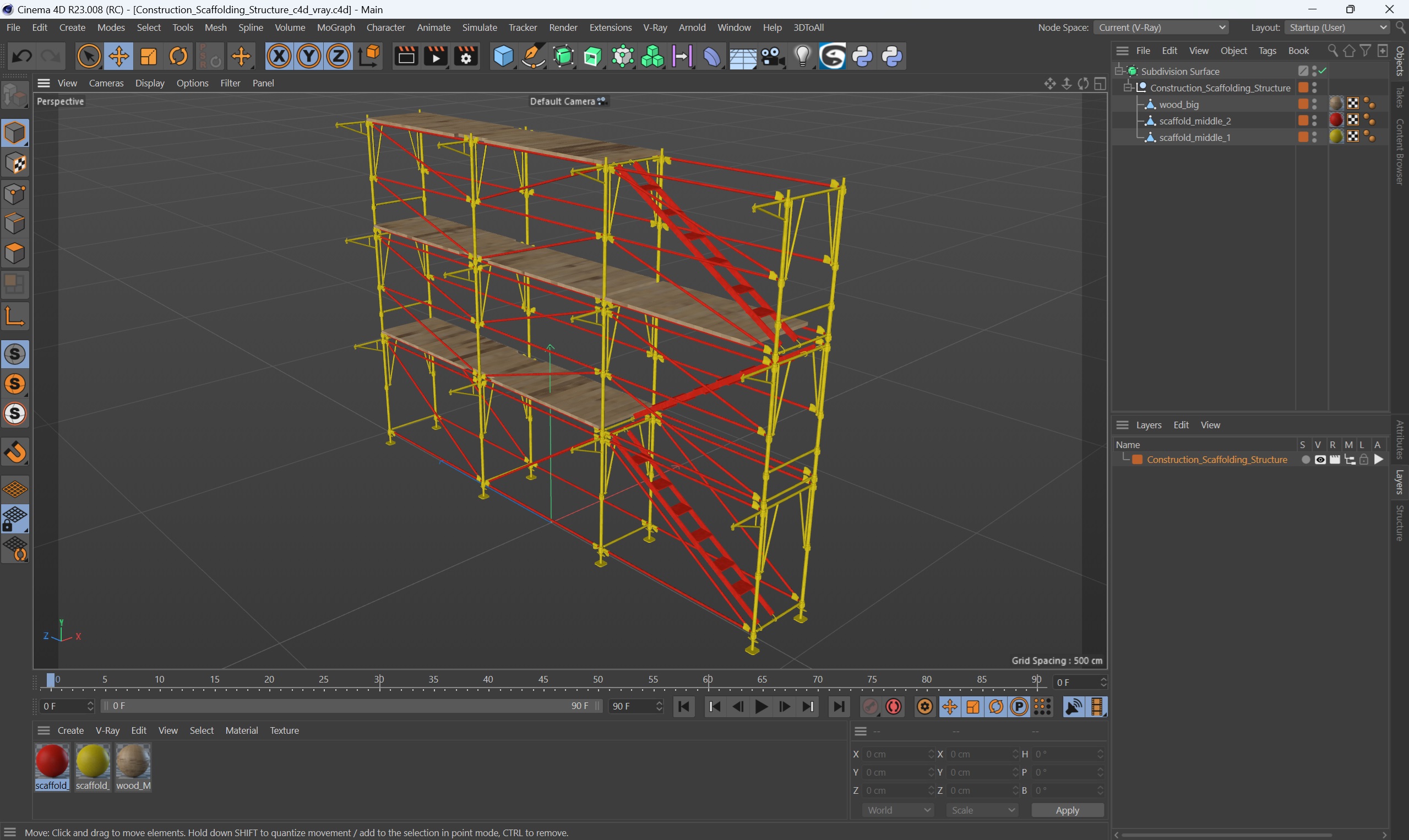Screen dimensions: 1409x840
Task: Select the Rotate tool
Action: [178, 57]
